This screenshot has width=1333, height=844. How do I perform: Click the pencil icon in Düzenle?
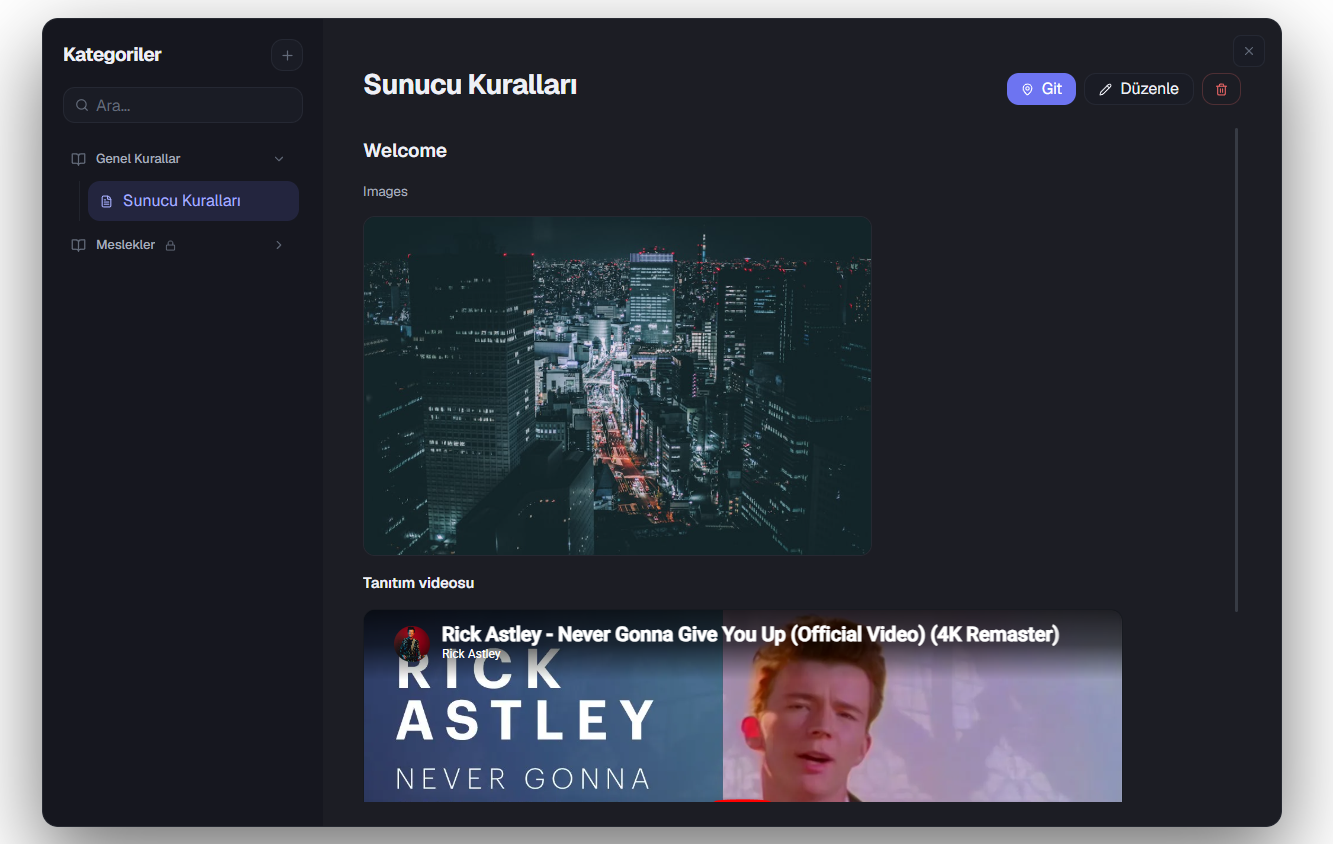click(x=1105, y=89)
